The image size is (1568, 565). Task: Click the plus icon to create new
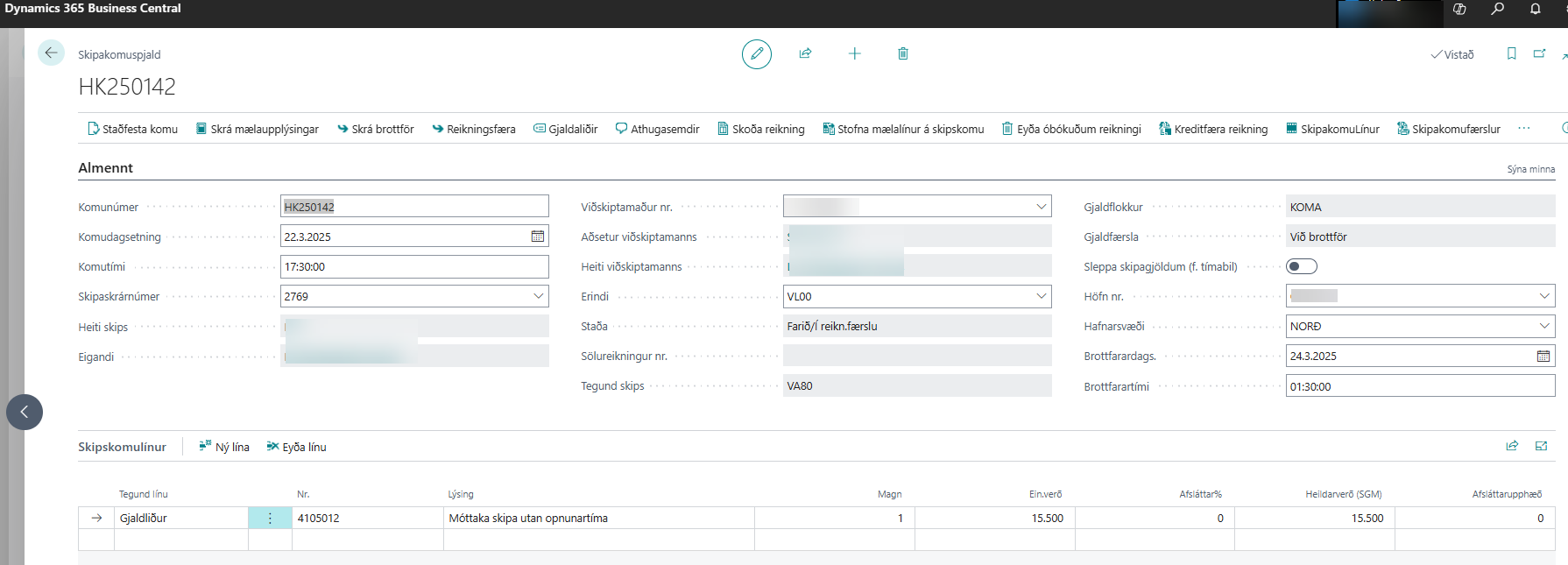coord(854,54)
